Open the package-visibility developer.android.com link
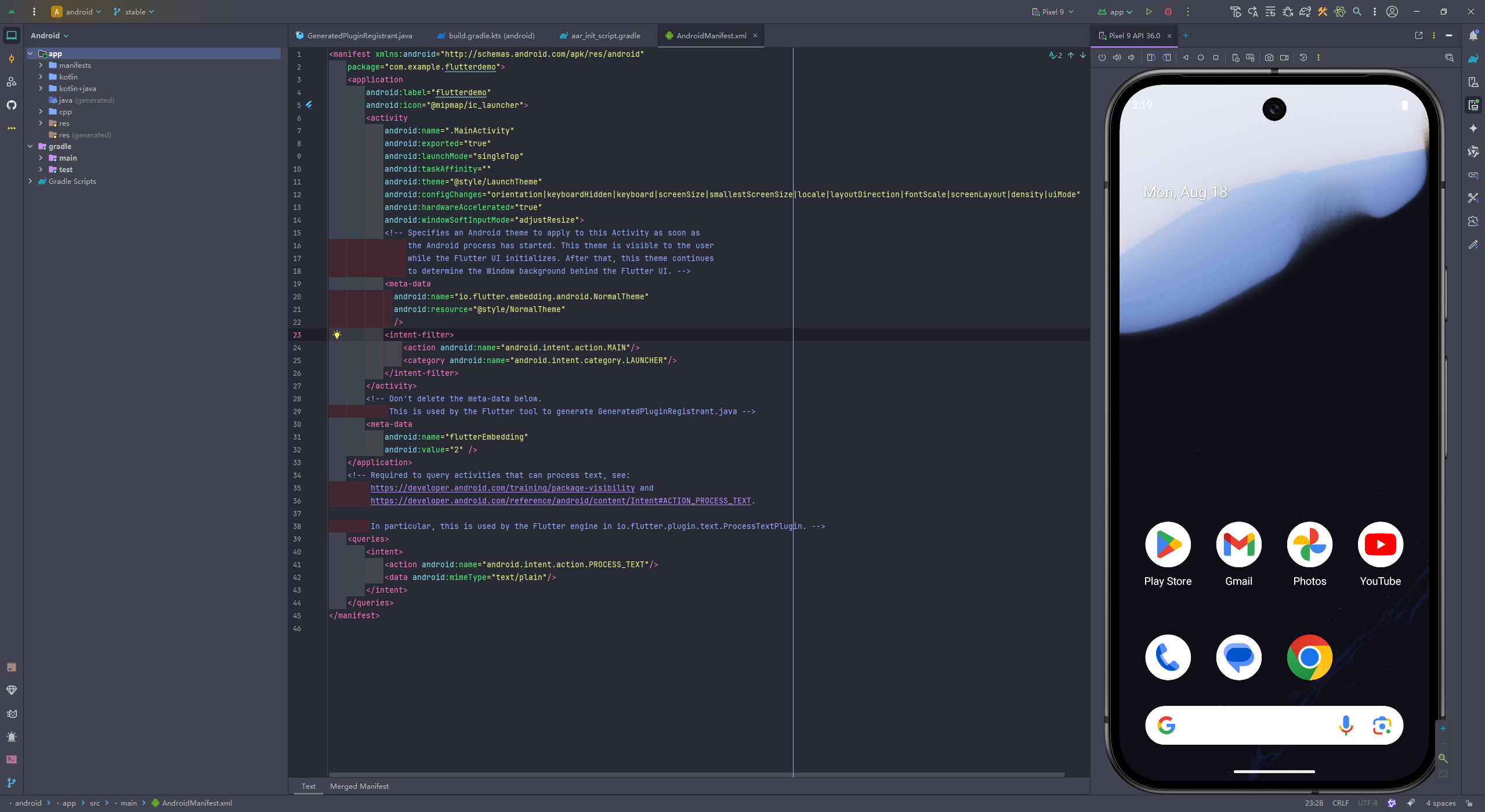 [x=502, y=488]
